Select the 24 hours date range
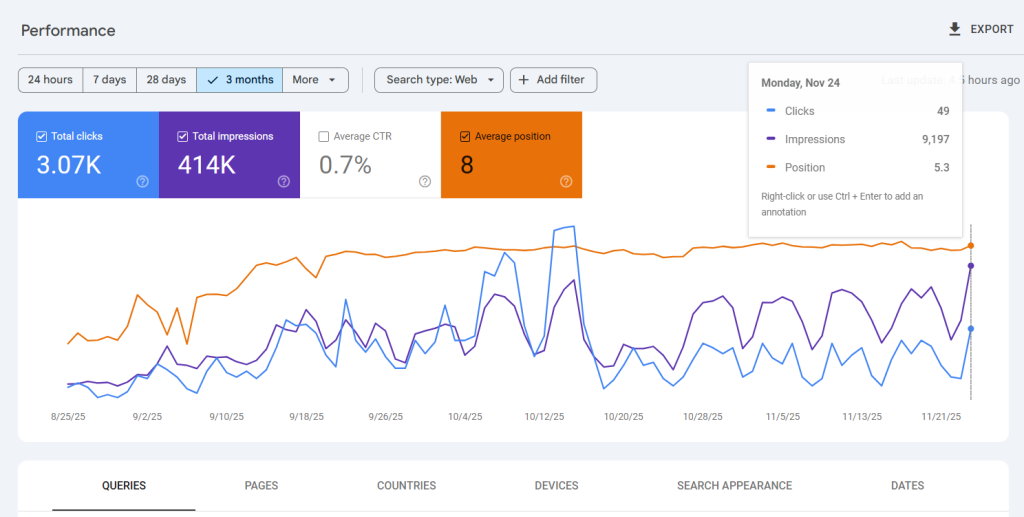This screenshot has height=517, width=1024. click(50, 80)
